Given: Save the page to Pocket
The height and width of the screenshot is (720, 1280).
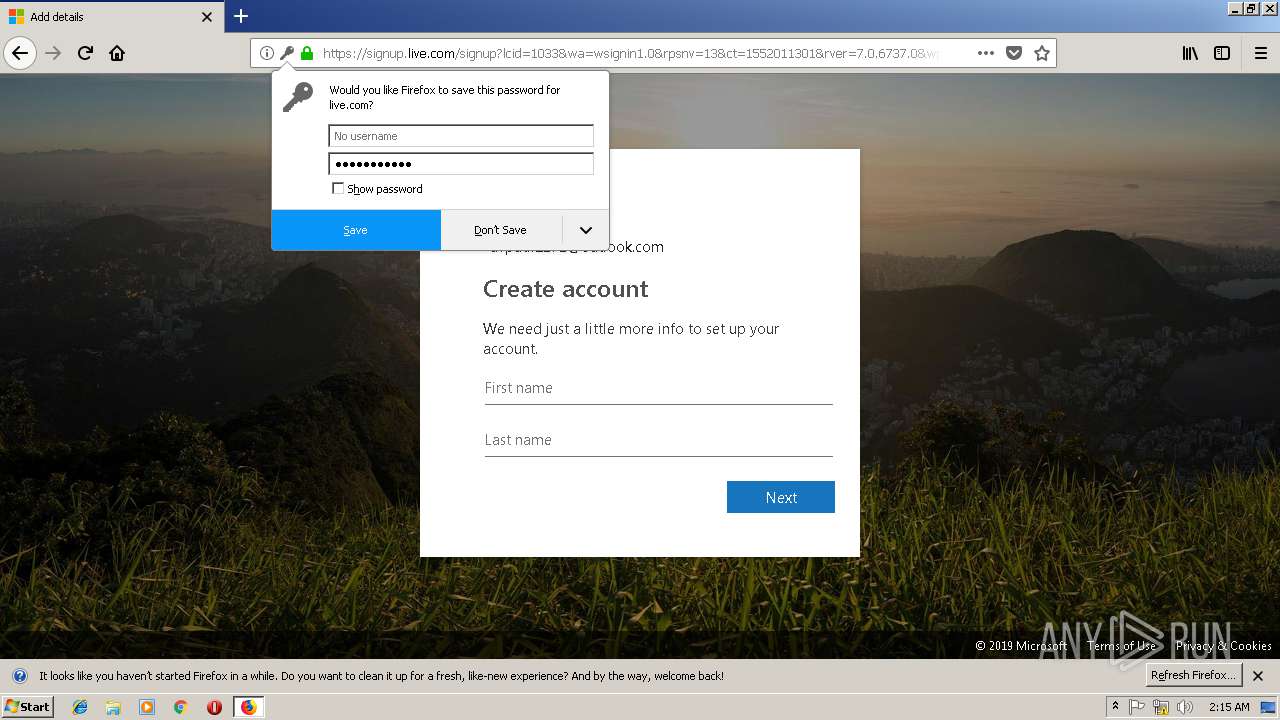Looking at the screenshot, I should [1014, 53].
